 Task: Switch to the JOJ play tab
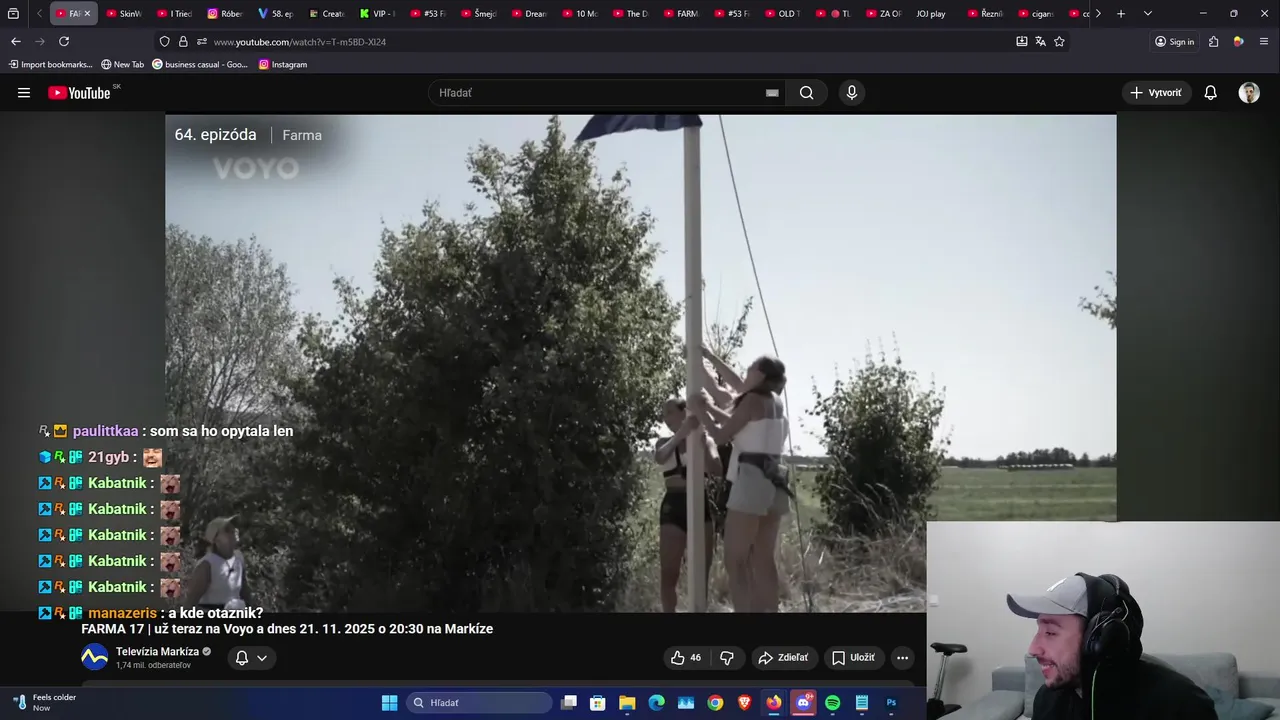point(931,14)
